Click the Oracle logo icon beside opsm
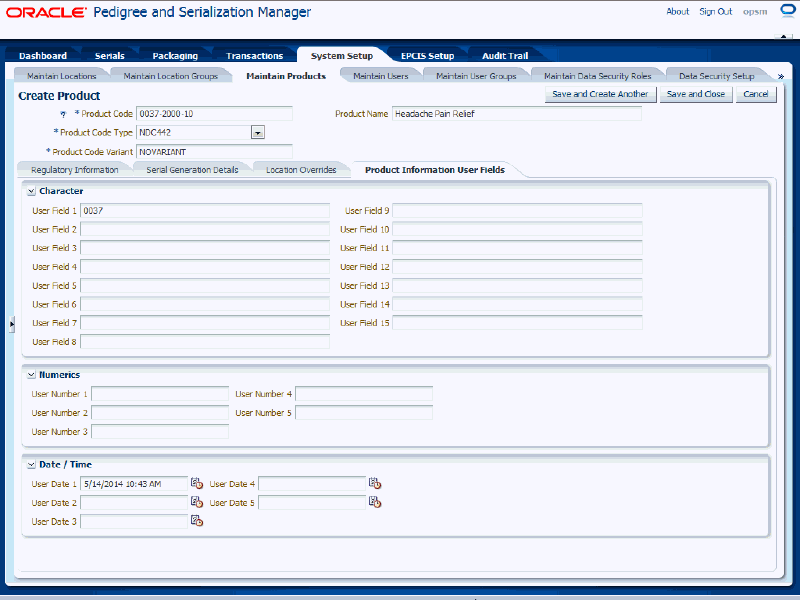The height and width of the screenshot is (600, 800). coord(788,11)
